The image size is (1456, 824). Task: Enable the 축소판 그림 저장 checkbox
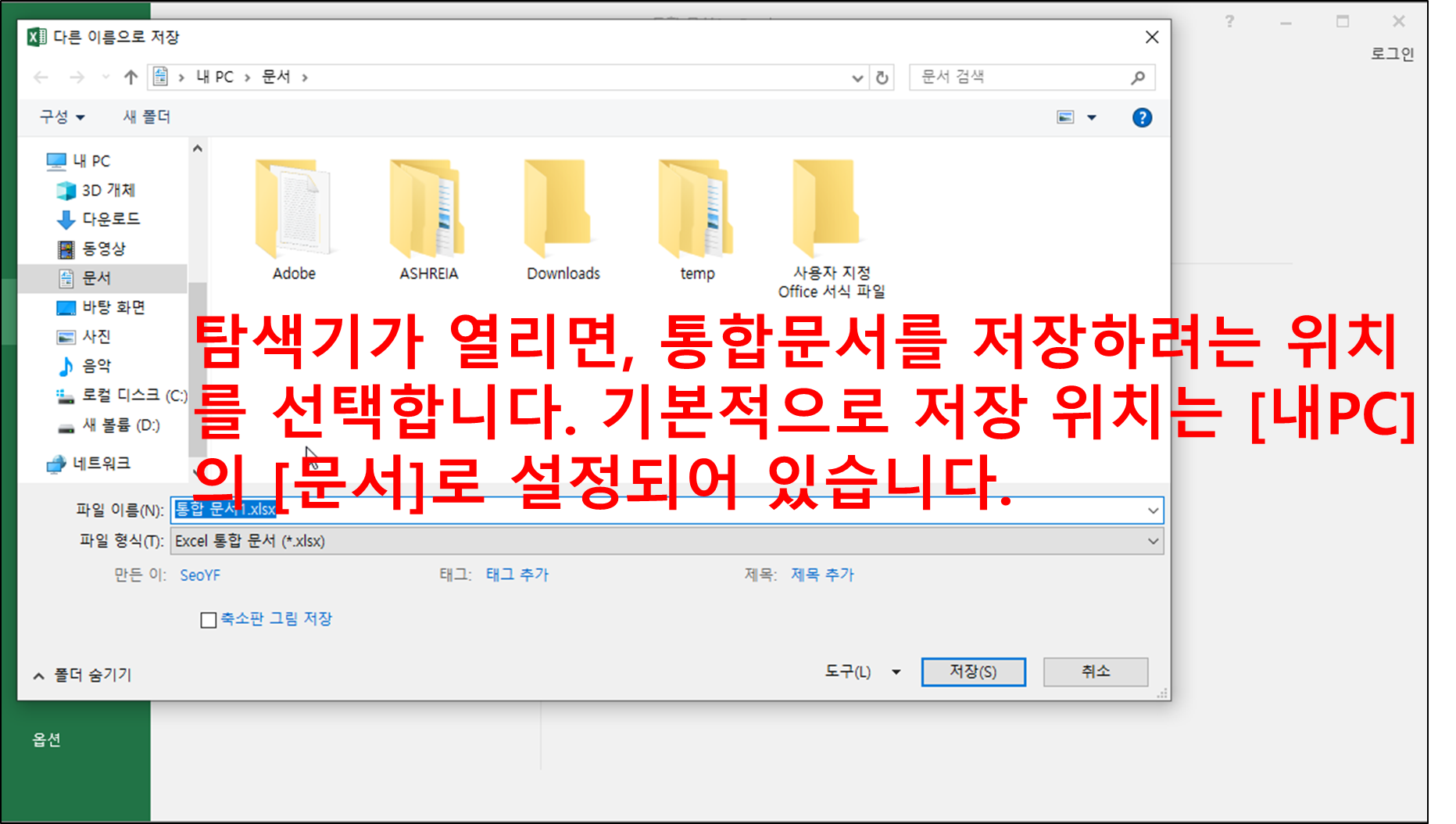[x=208, y=619]
